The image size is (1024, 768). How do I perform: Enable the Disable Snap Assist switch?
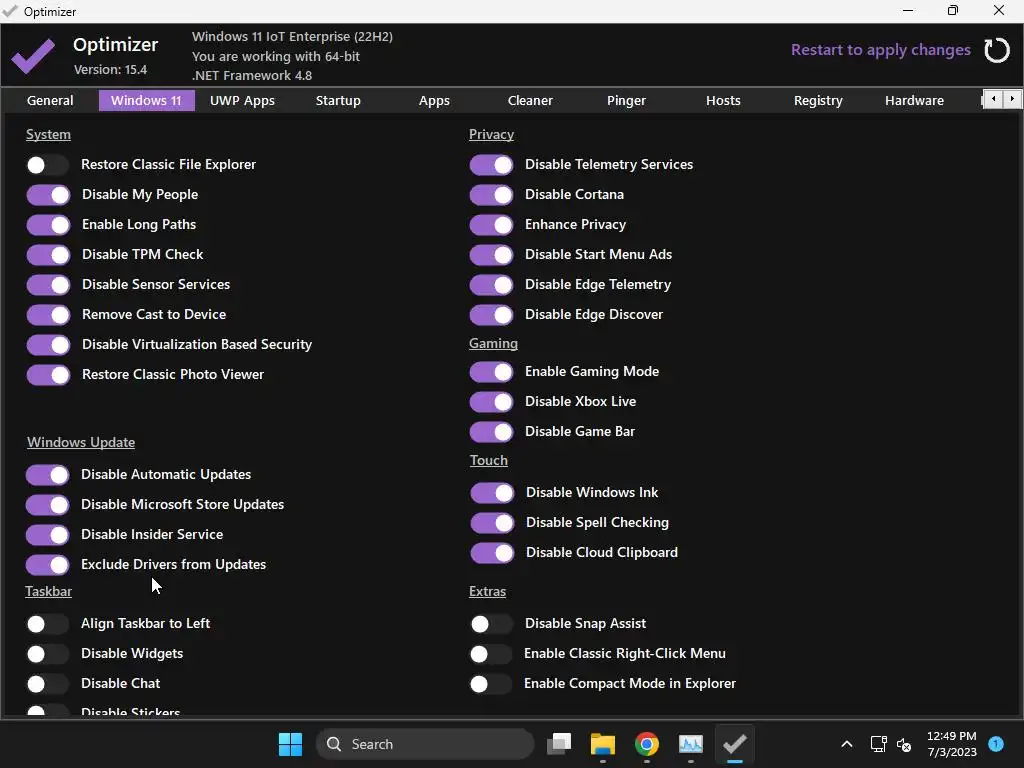pos(491,624)
